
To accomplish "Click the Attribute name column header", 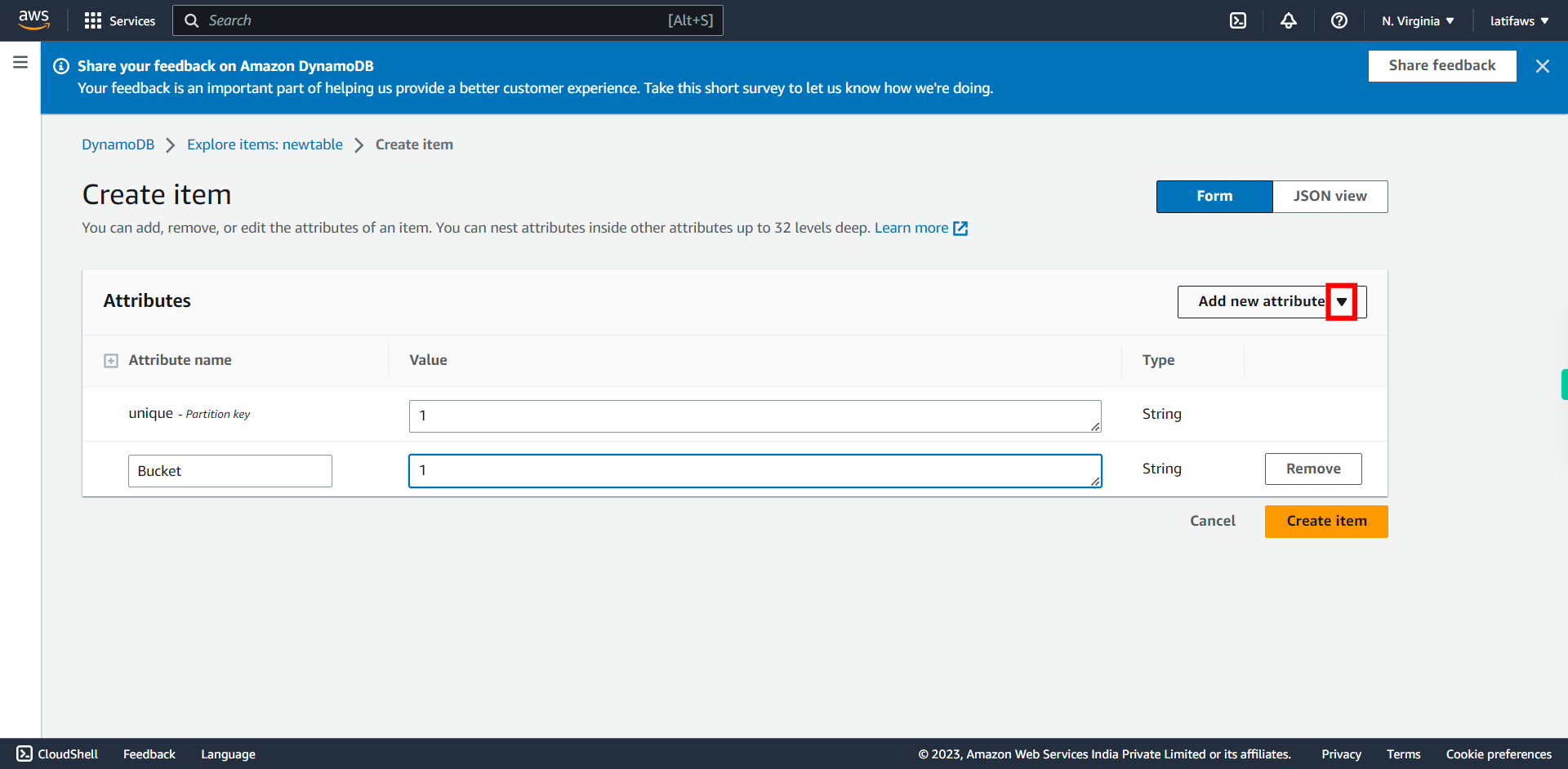I will 180,360.
